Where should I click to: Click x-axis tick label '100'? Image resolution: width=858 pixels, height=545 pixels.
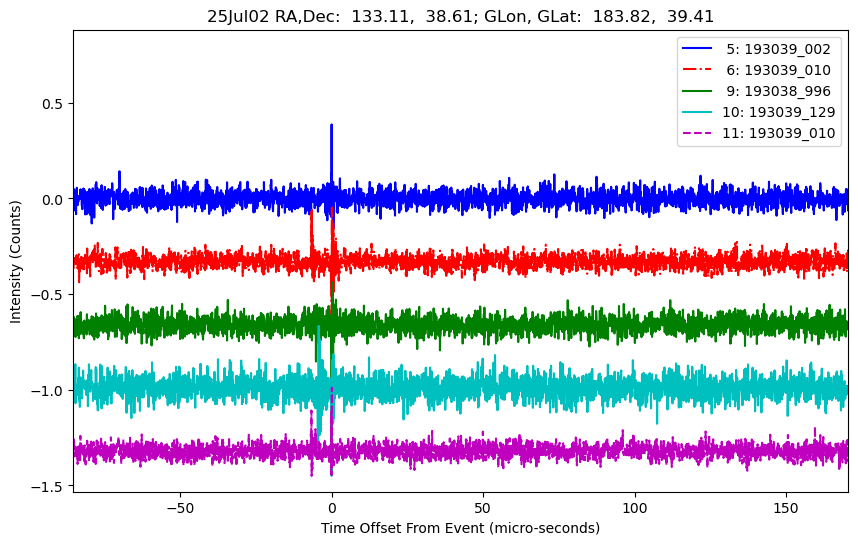(x=635, y=508)
